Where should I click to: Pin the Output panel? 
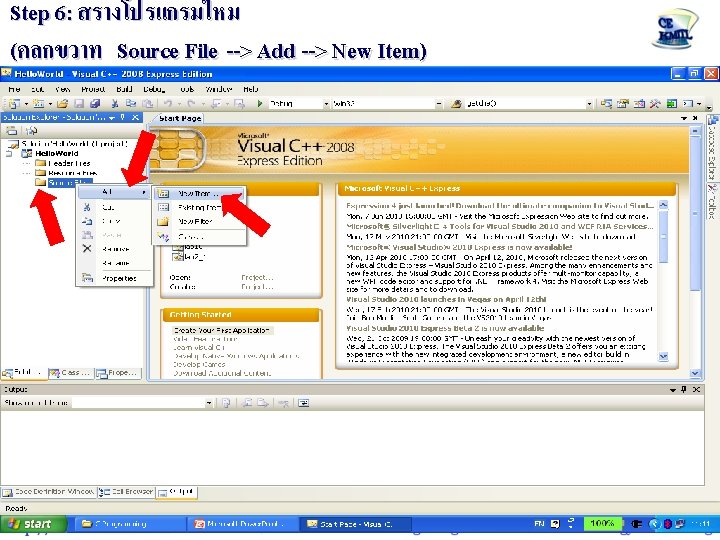click(684, 389)
